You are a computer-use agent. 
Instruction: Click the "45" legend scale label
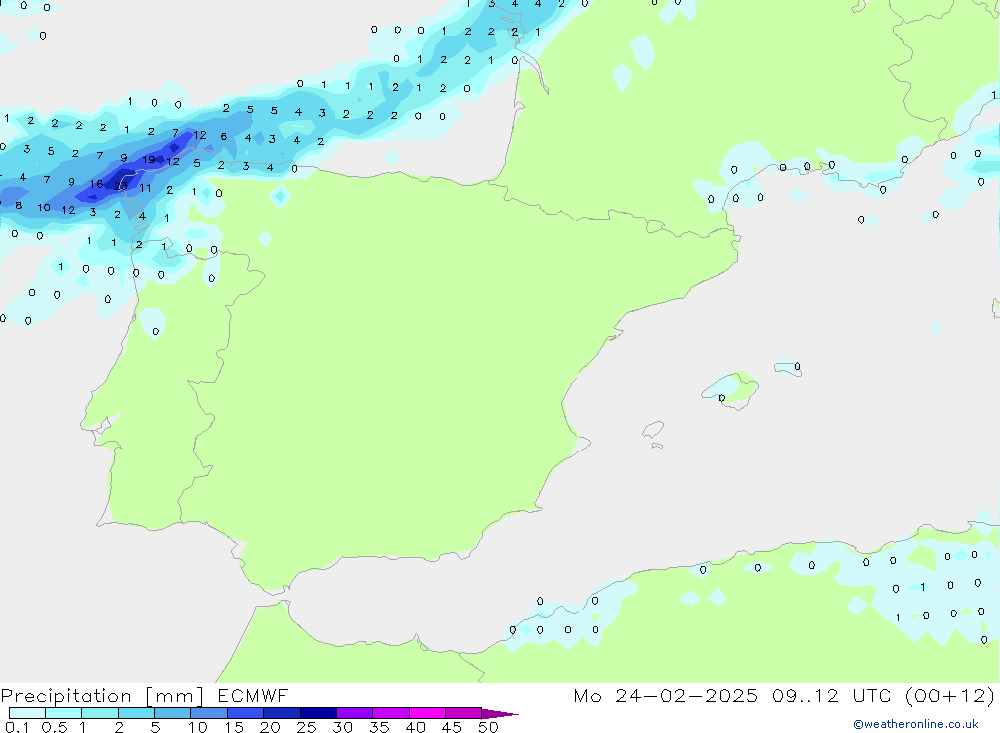click(x=452, y=727)
